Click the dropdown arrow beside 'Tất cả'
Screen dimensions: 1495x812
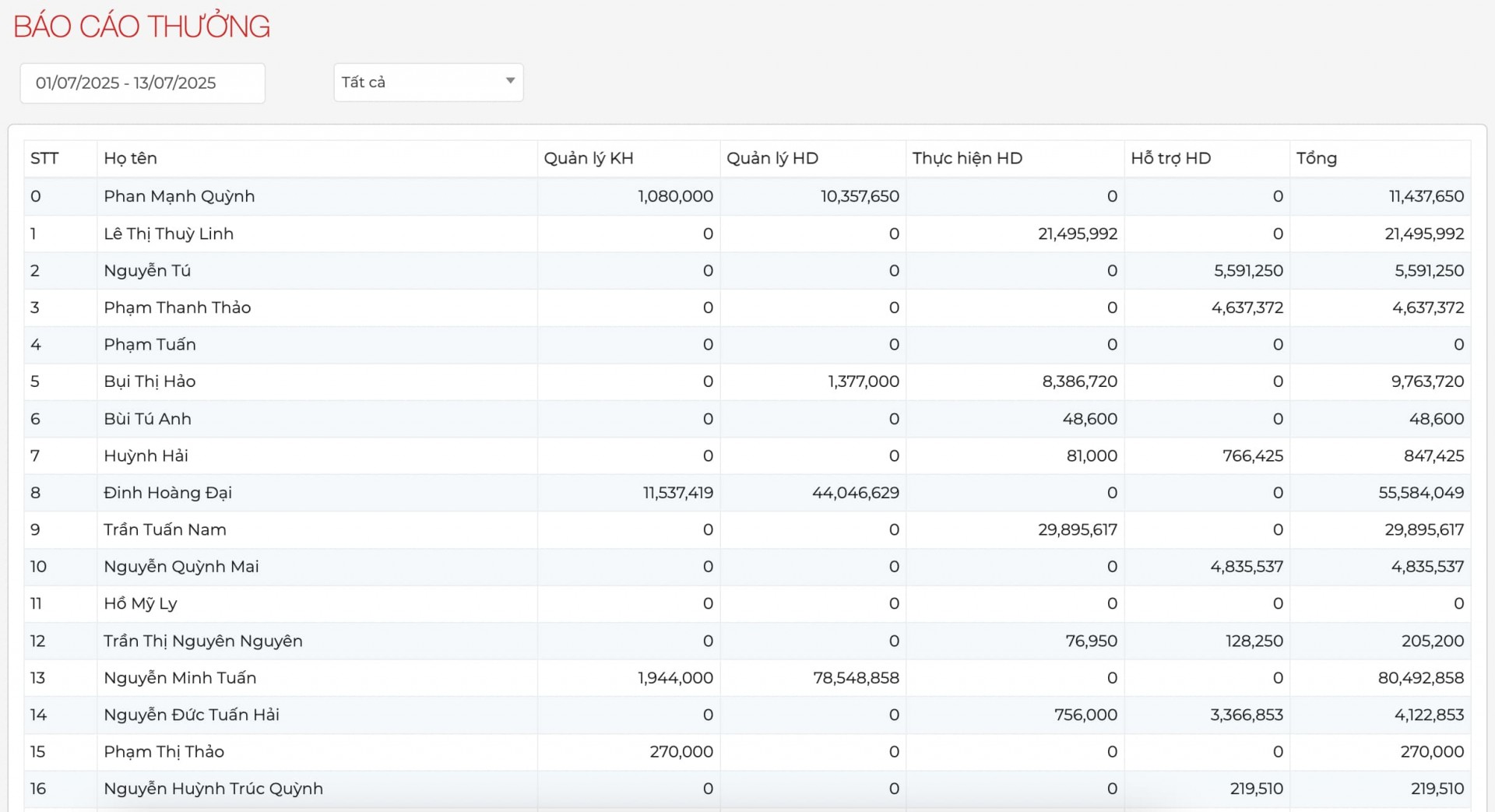tap(510, 81)
